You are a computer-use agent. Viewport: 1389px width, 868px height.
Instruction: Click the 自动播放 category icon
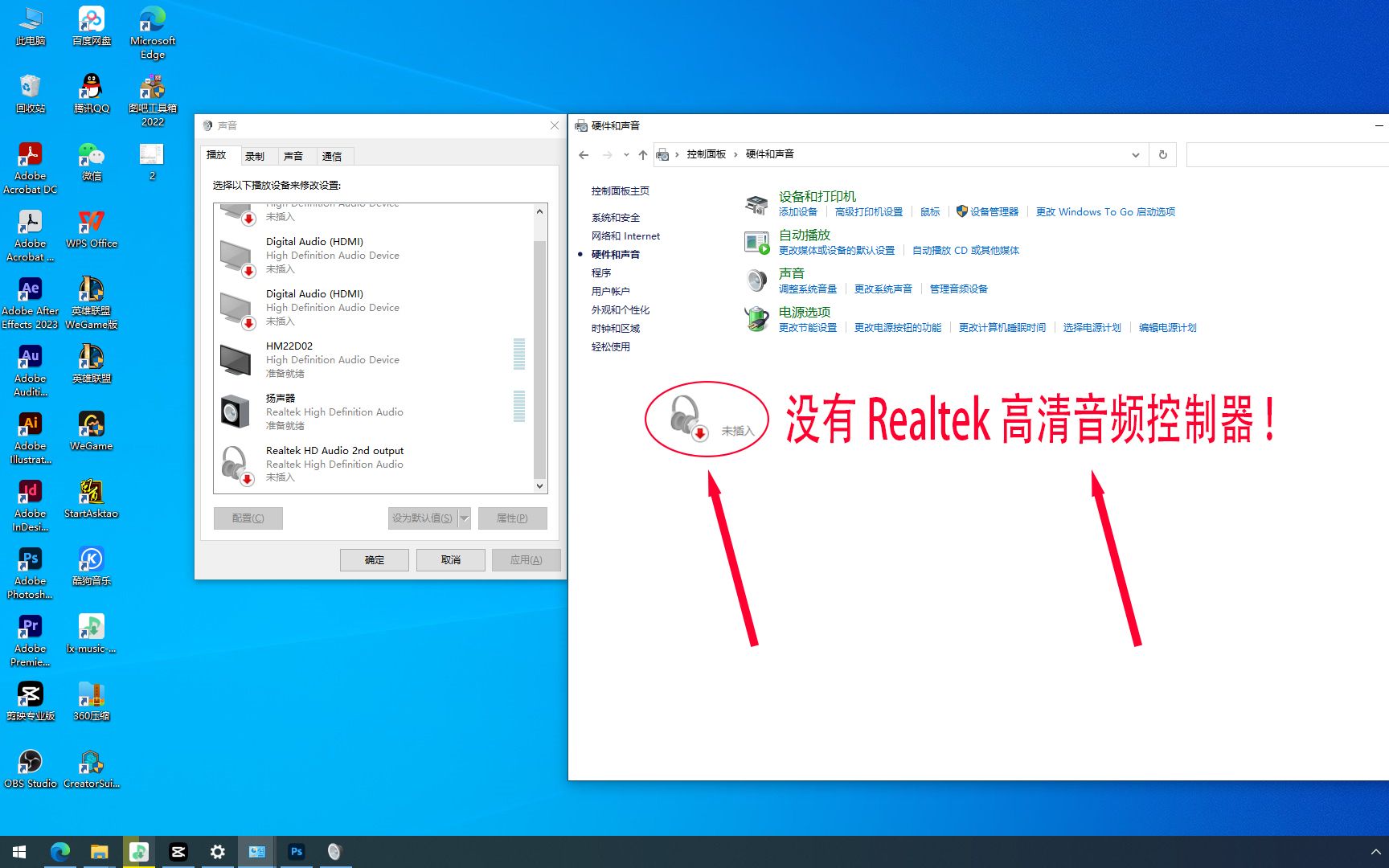[756, 242]
